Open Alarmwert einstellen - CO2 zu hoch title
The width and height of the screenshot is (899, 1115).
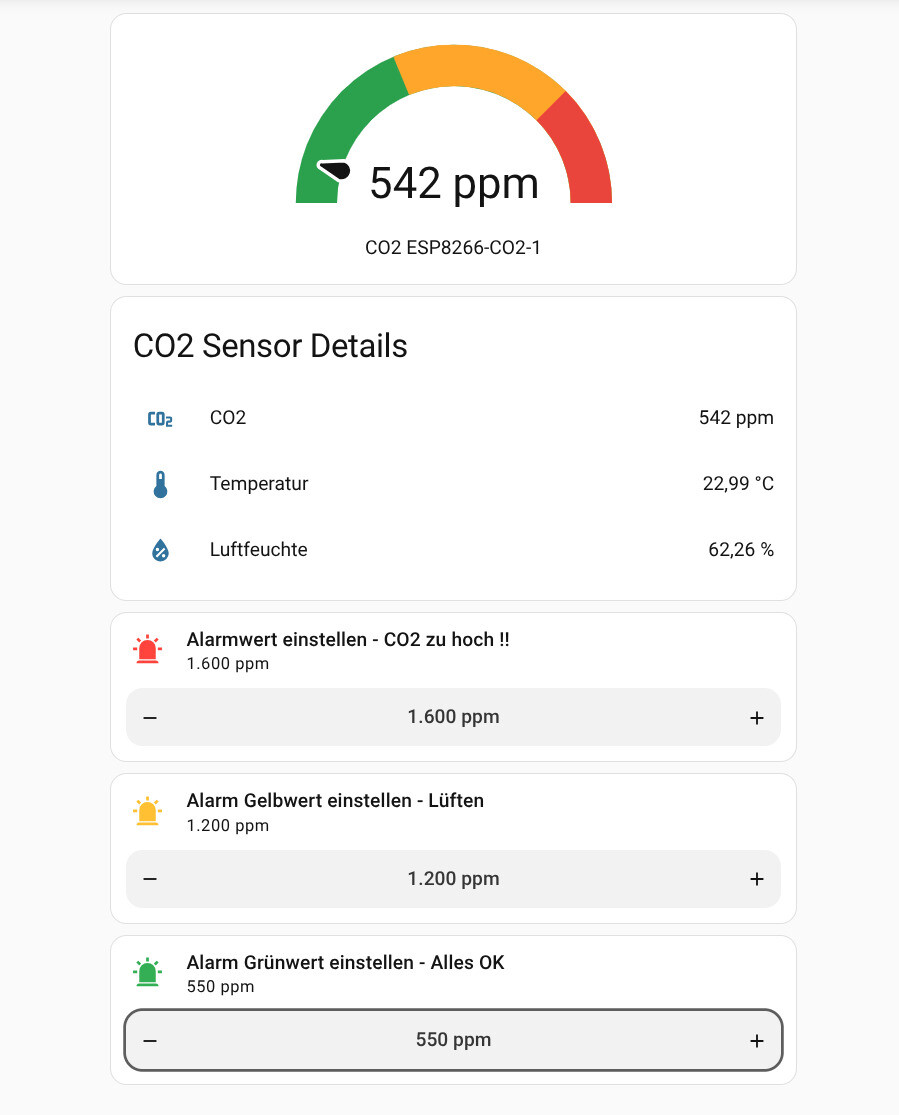pyautogui.click(x=348, y=639)
